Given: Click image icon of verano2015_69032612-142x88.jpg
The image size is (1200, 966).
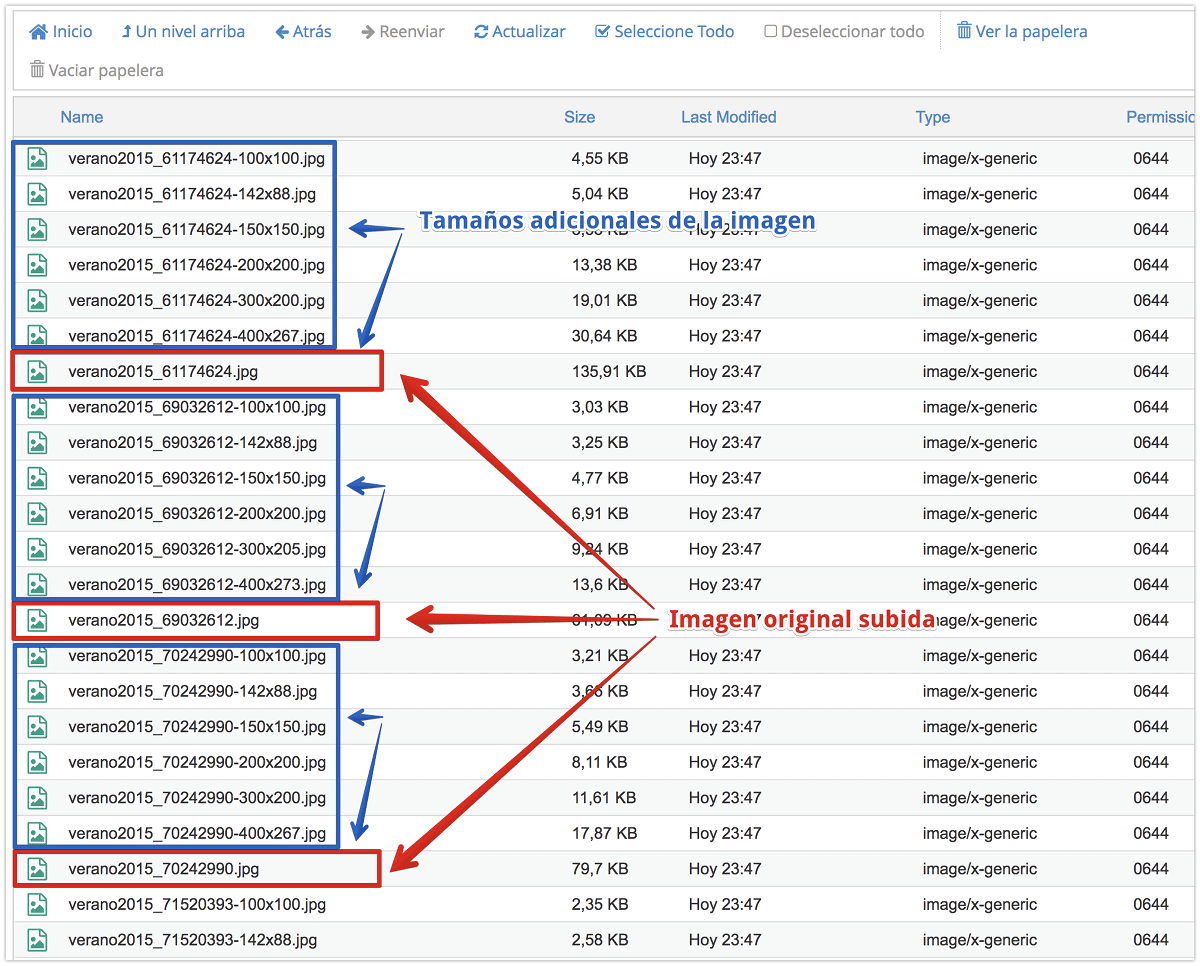Looking at the screenshot, I should coord(38,442).
